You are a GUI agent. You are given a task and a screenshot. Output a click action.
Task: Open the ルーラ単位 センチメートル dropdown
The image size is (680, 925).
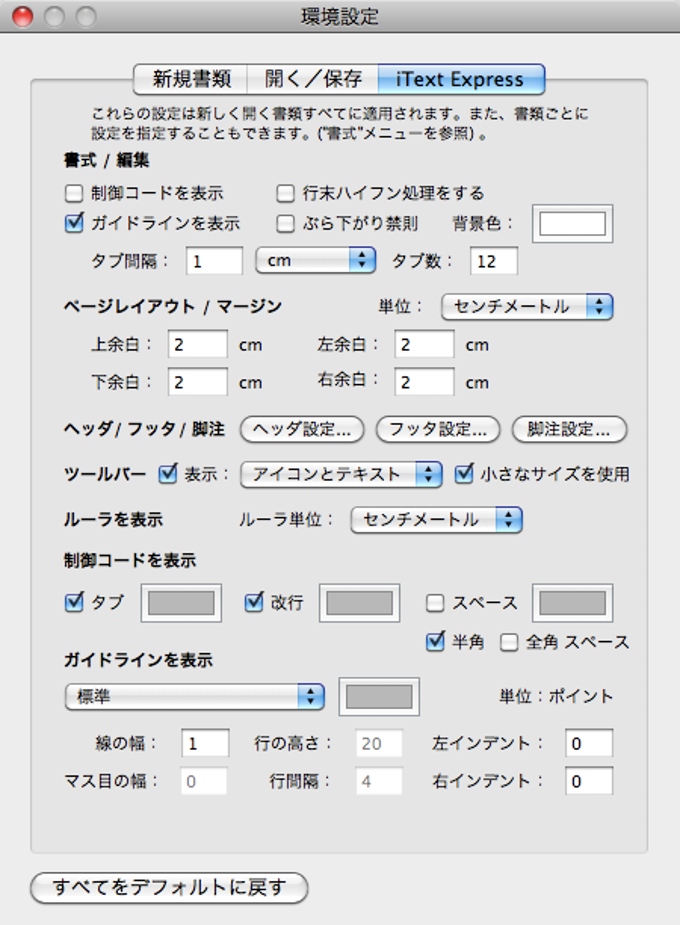[436, 520]
